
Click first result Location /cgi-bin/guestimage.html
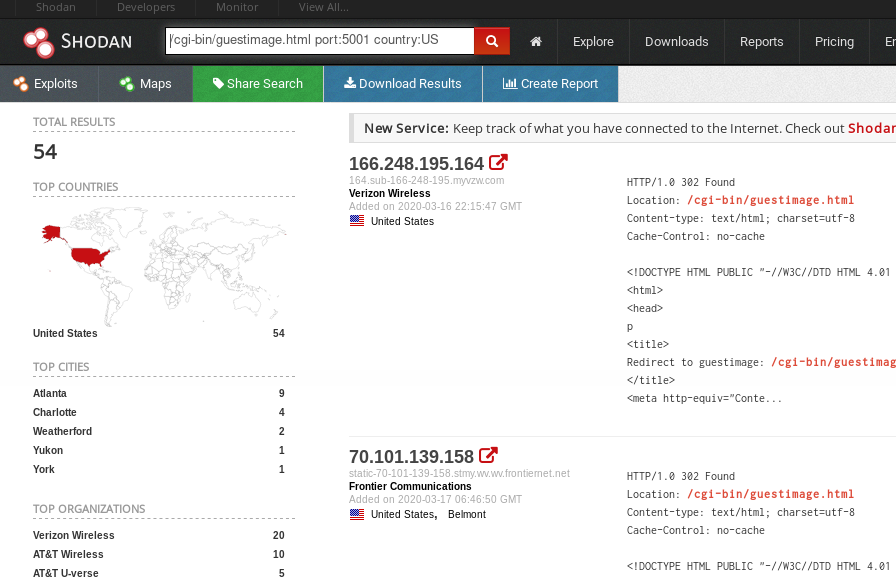tap(770, 200)
